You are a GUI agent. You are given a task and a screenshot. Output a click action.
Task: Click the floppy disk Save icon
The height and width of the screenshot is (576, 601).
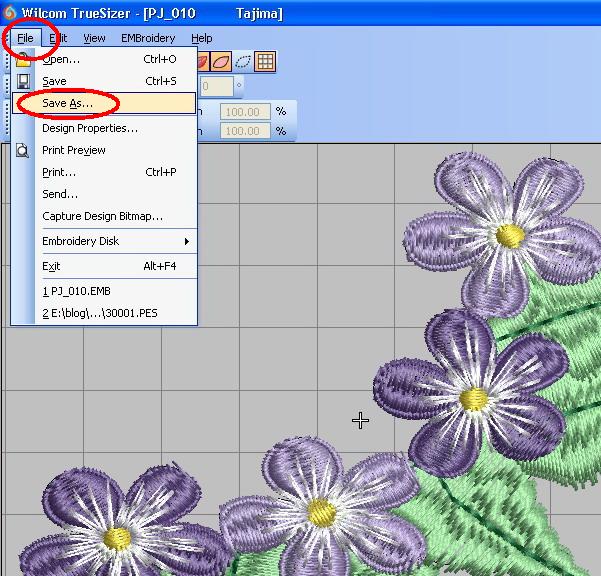coord(23,81)
